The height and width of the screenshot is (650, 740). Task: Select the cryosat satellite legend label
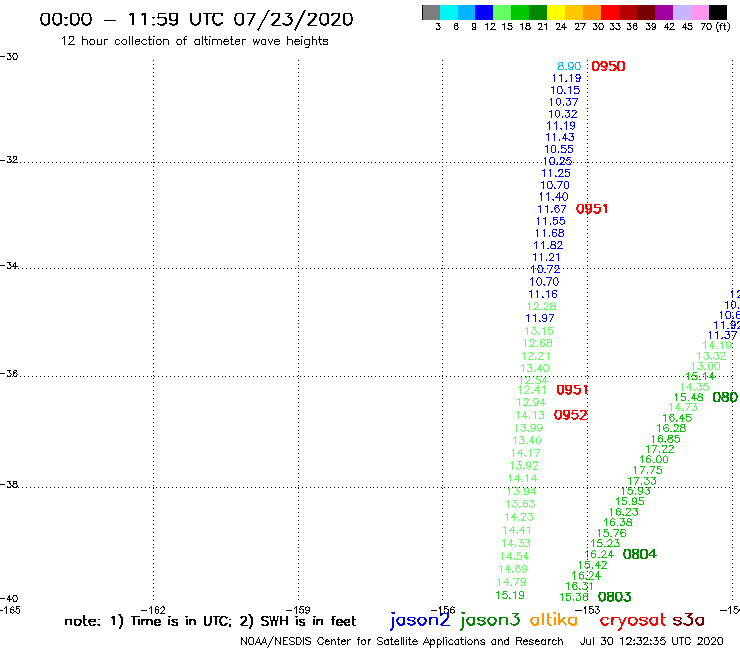tap(633, 621)
